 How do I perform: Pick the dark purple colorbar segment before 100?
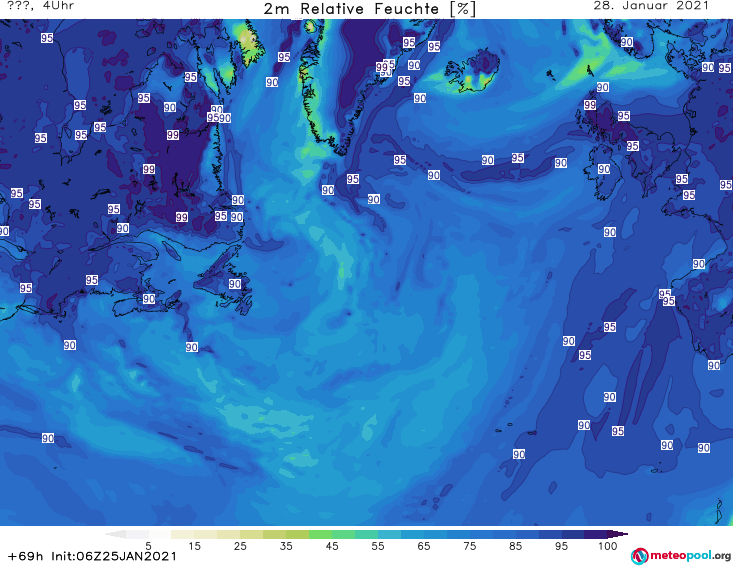click(x=596, y=534)
